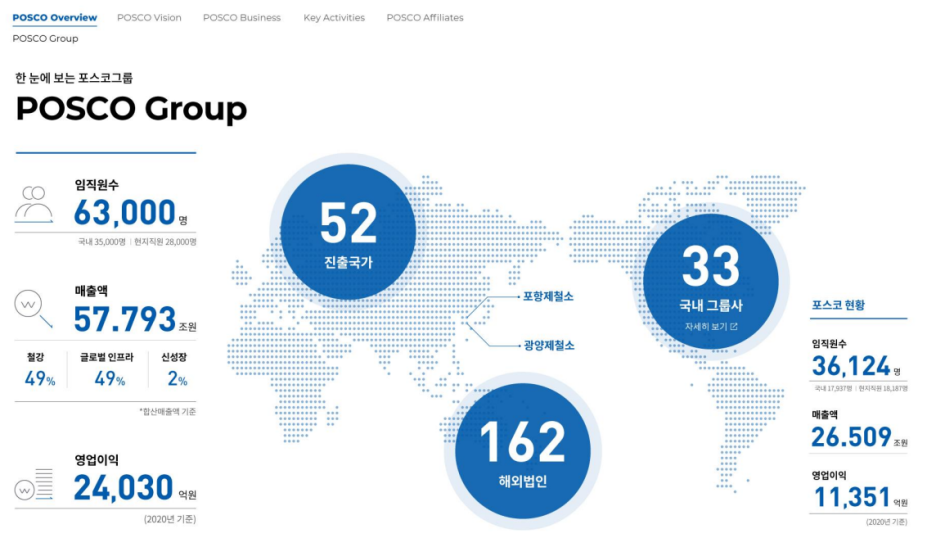Go to the POSCO Business tab
The width and height of the screenshot is (936, 547).
point(242,18)
